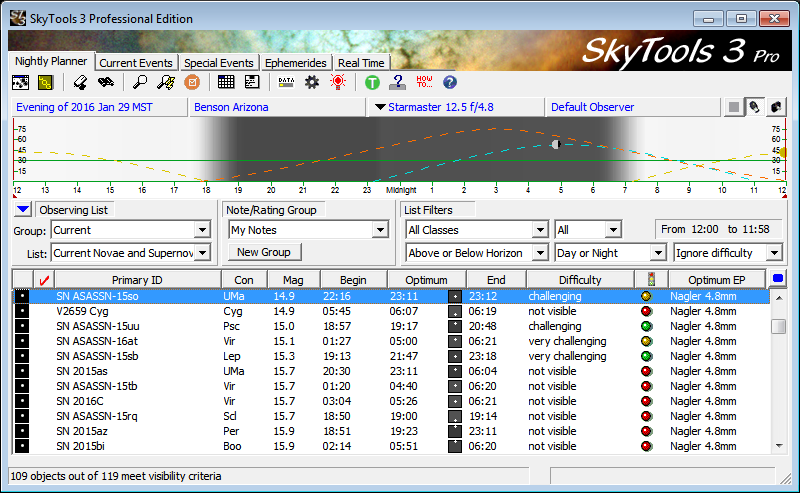Click the New Group button

pos(263,253)
